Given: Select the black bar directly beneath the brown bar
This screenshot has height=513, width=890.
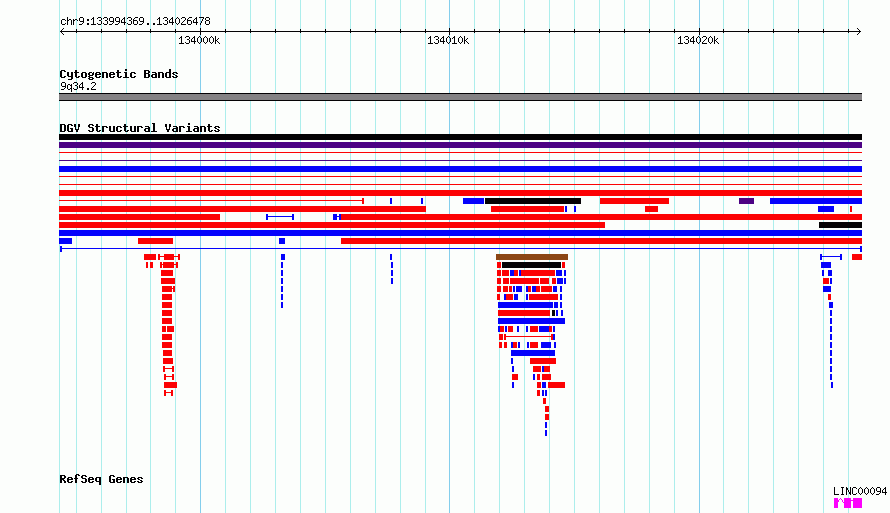Looking at the screenshot, I should [x=532, y=265].
